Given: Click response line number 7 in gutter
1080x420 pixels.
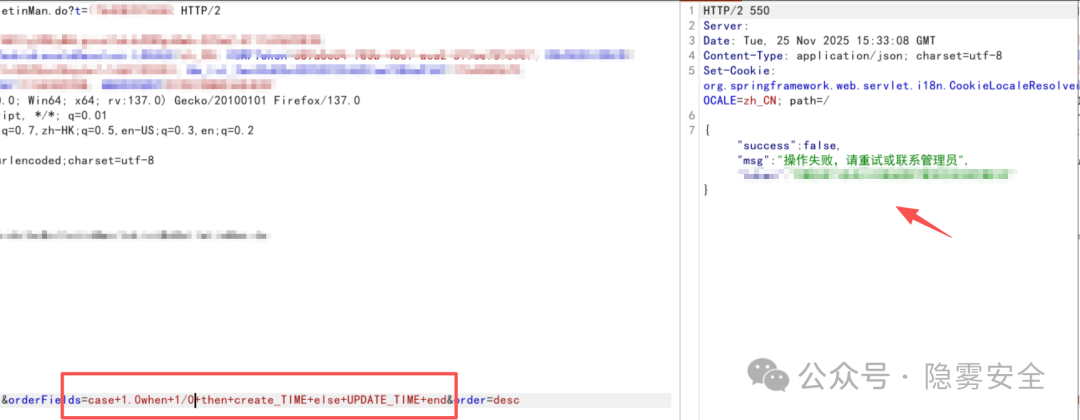Looking at the screenshot, I should [x=692, y=131].
